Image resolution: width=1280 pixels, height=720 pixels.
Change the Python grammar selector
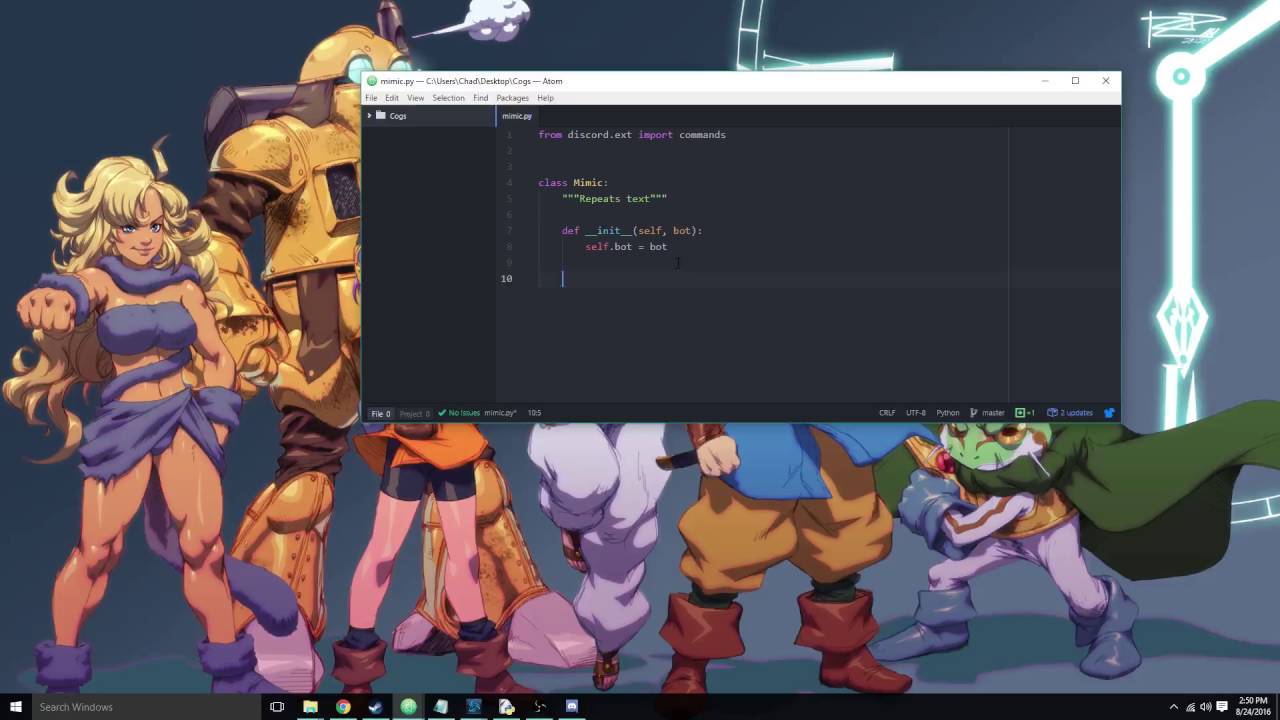947,413
